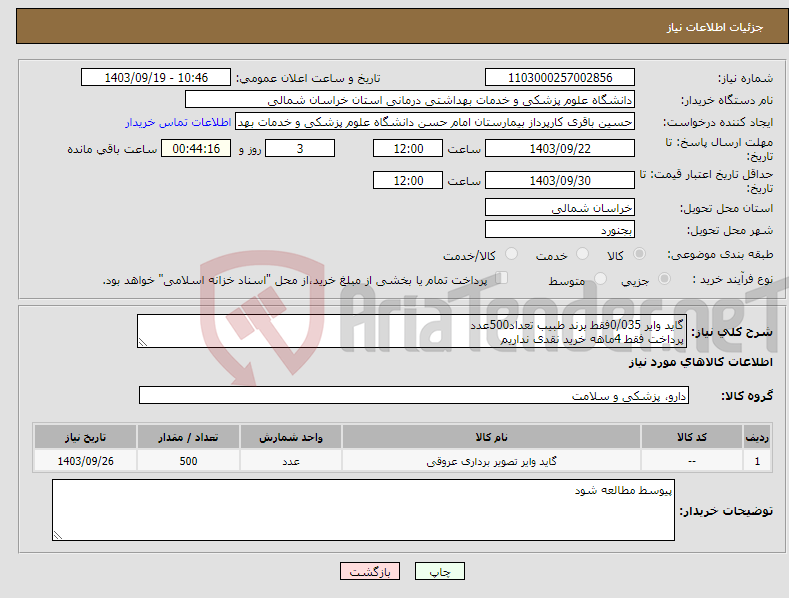
Task: Click the item name گاید وایر تصویر برداری عروقی
Action: (x=491, y=461)
